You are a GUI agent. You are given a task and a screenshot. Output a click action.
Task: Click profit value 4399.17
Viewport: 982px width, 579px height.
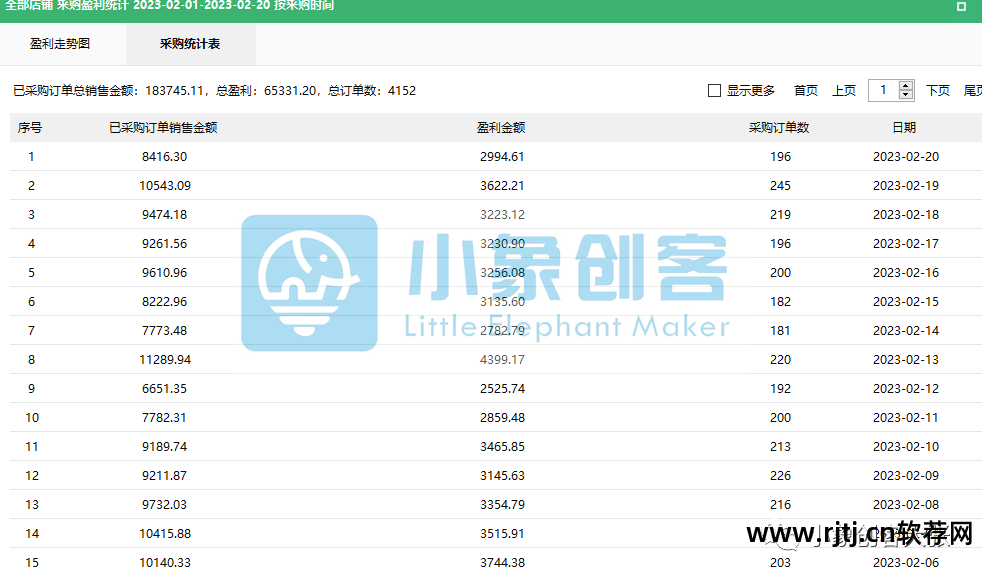point(502,360)
